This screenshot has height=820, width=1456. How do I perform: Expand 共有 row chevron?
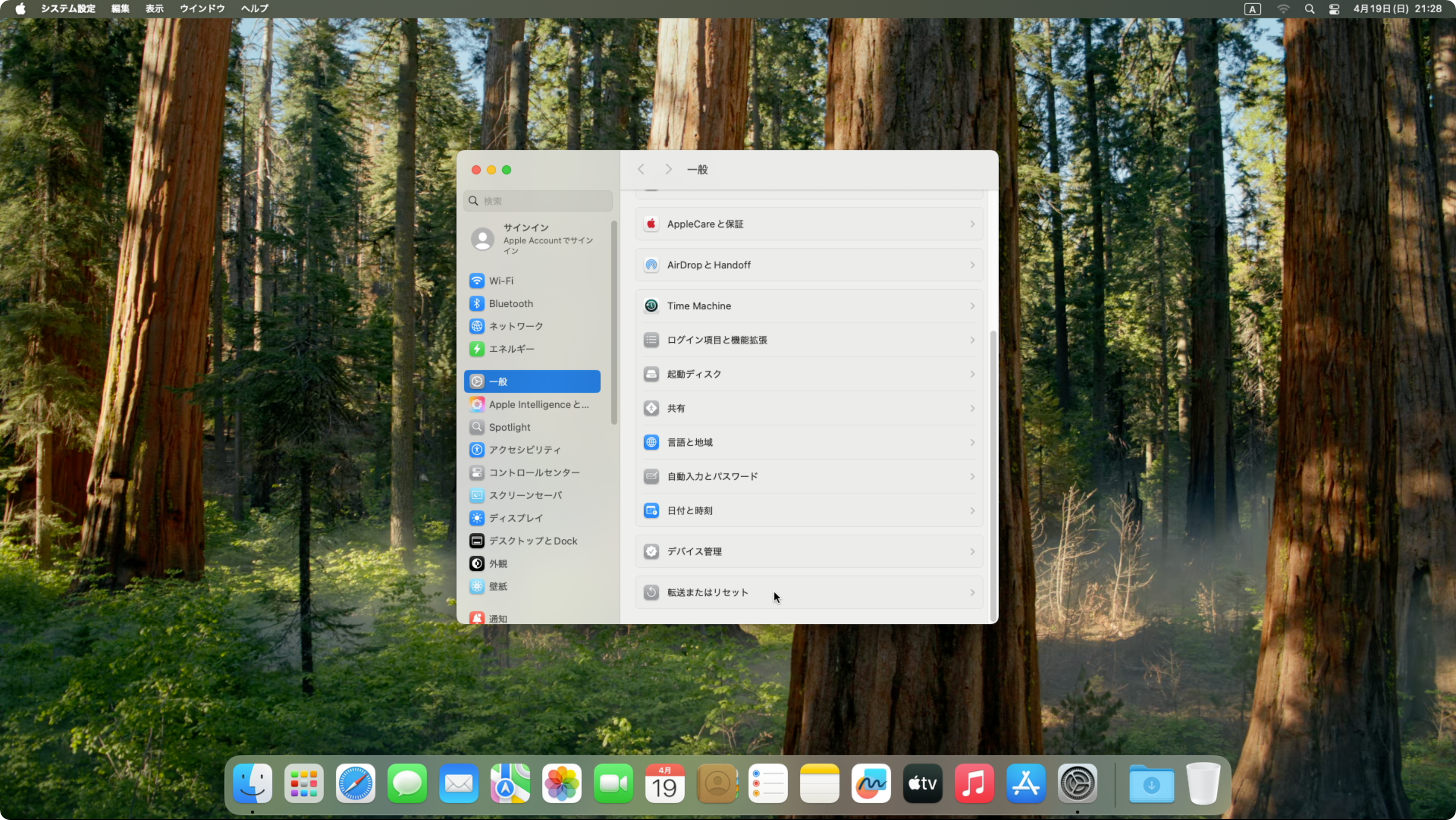tap(972, 408)
